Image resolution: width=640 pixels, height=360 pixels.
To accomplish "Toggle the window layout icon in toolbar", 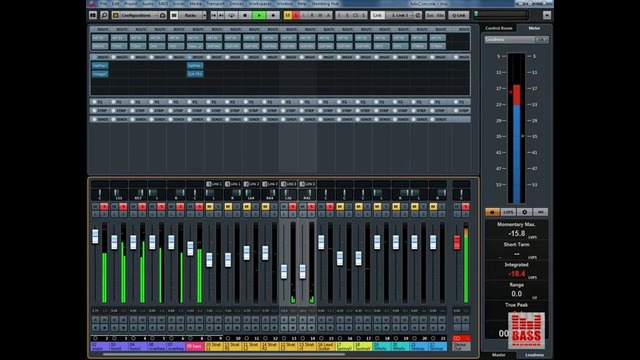I will (93, 15).
